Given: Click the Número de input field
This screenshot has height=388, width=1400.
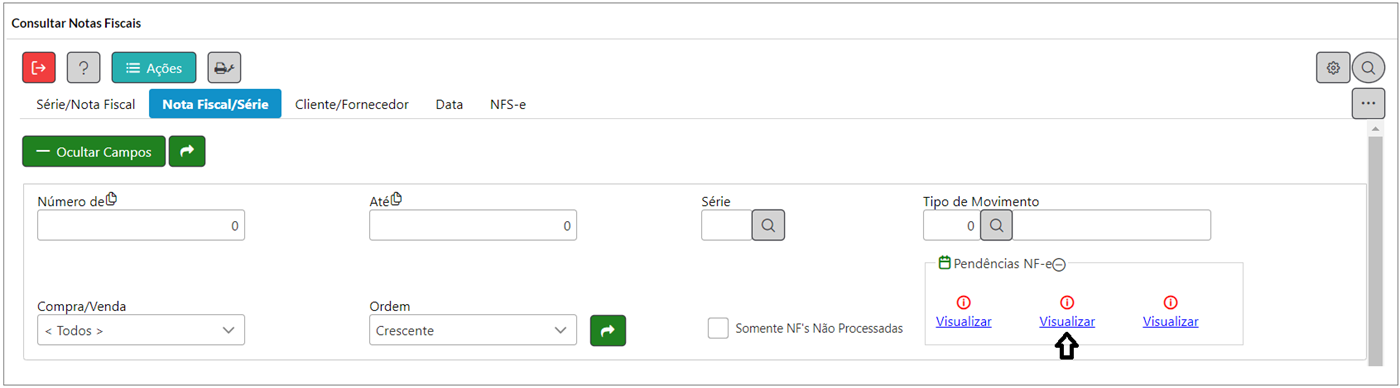Looking at the screenshot, I should (x=141, y=226).
